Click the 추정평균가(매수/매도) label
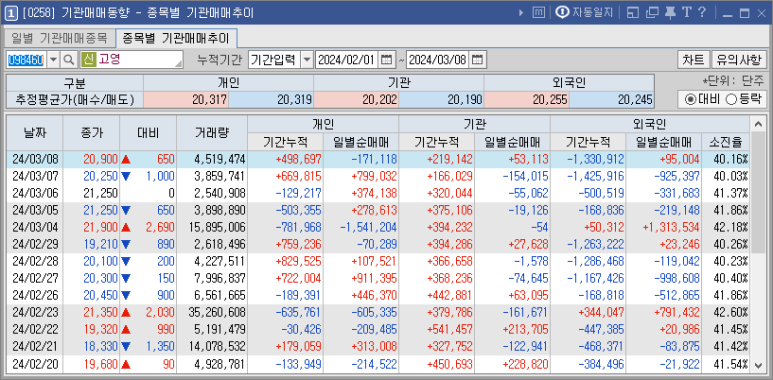 75,100
